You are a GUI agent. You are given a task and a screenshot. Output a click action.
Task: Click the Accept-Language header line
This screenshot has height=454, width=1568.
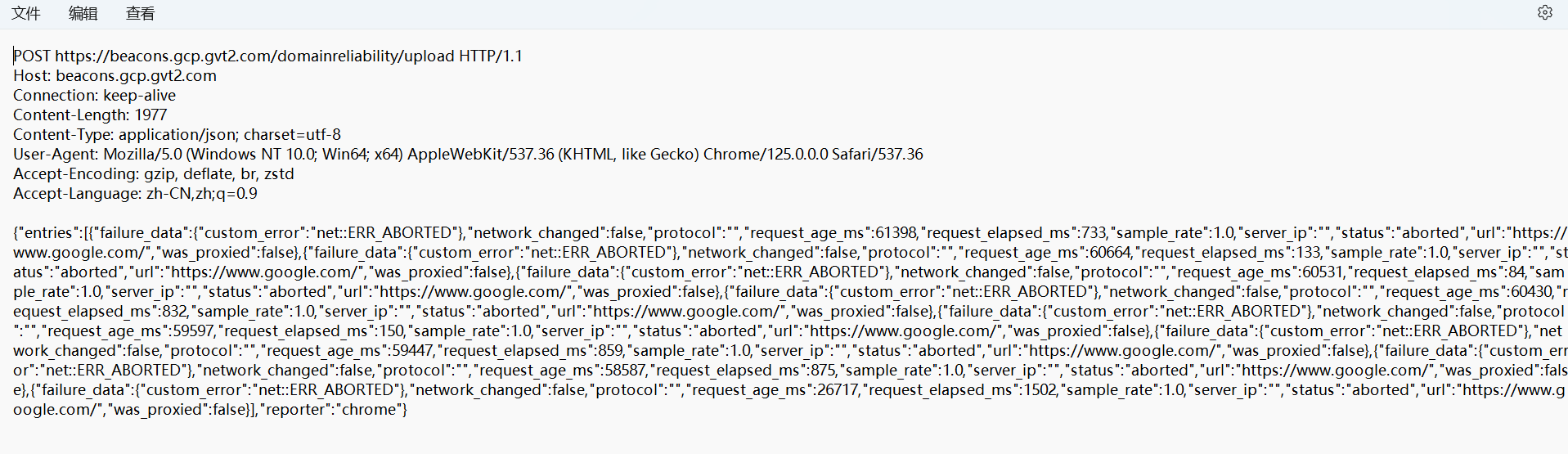pyautogui.click(x=136, y=193)
